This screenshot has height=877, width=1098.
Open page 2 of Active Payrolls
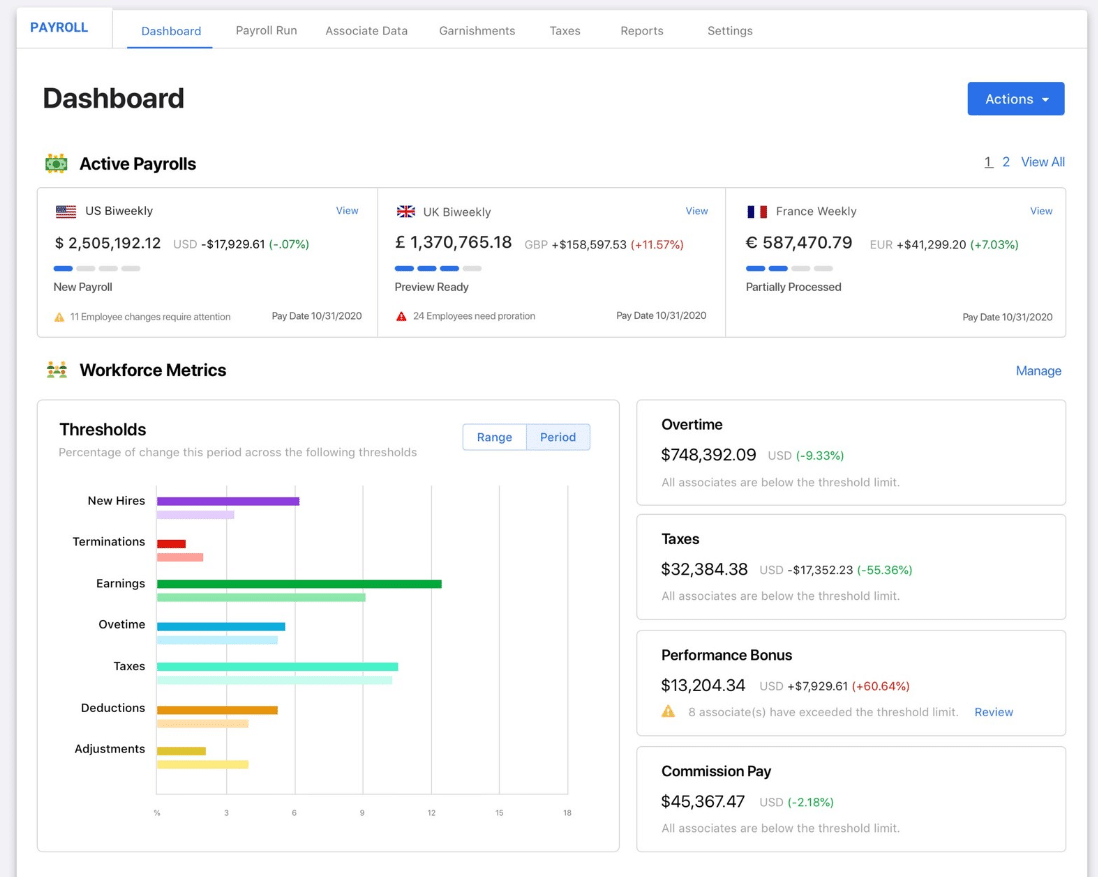coord(1006,161)
